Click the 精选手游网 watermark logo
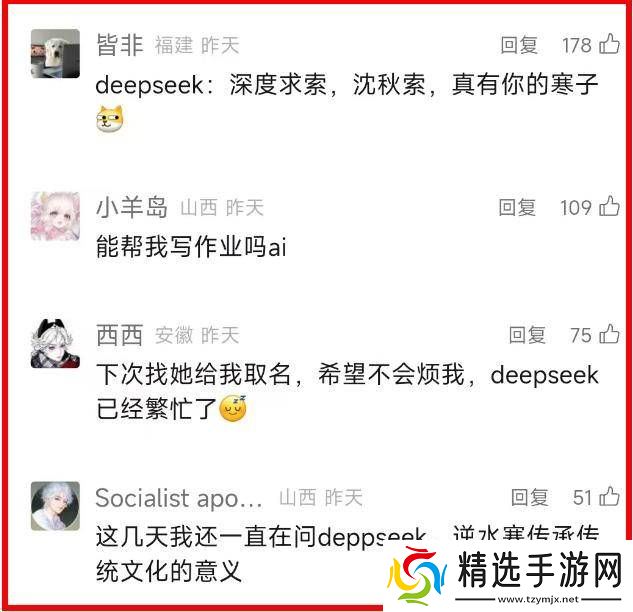 coord(505,576)
